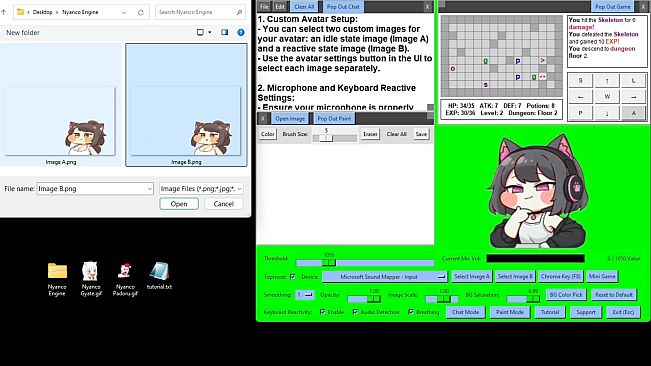Click the W key in mini game pad
The image size is (651, 366).
[x=607, y=97]
